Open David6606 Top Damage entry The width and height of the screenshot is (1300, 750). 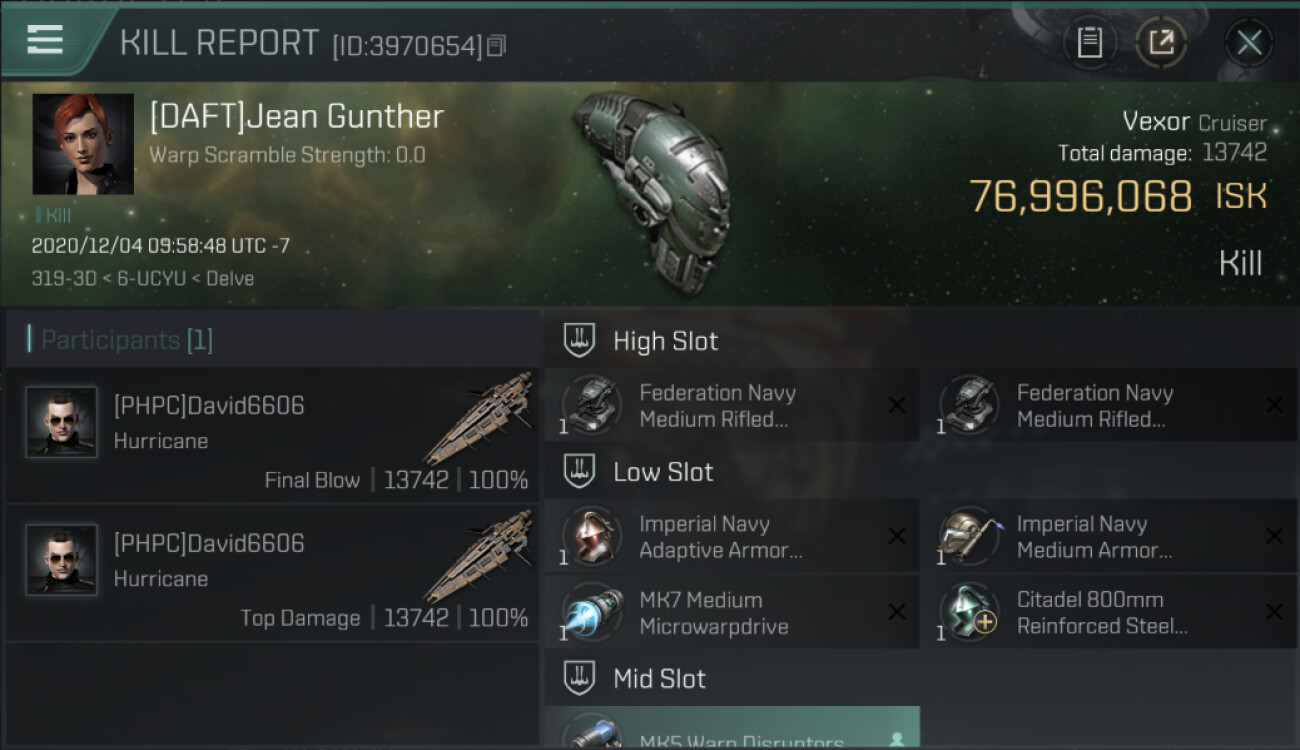(273, 573)
